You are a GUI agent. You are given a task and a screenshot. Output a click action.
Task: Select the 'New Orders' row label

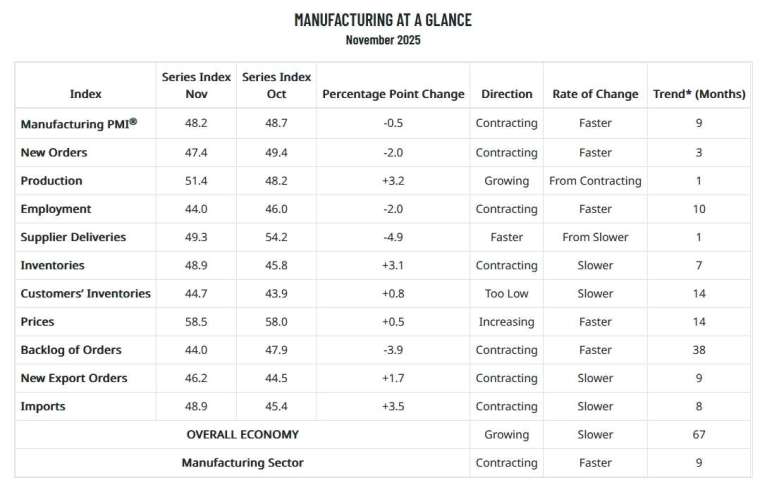(x=54, y=152)
